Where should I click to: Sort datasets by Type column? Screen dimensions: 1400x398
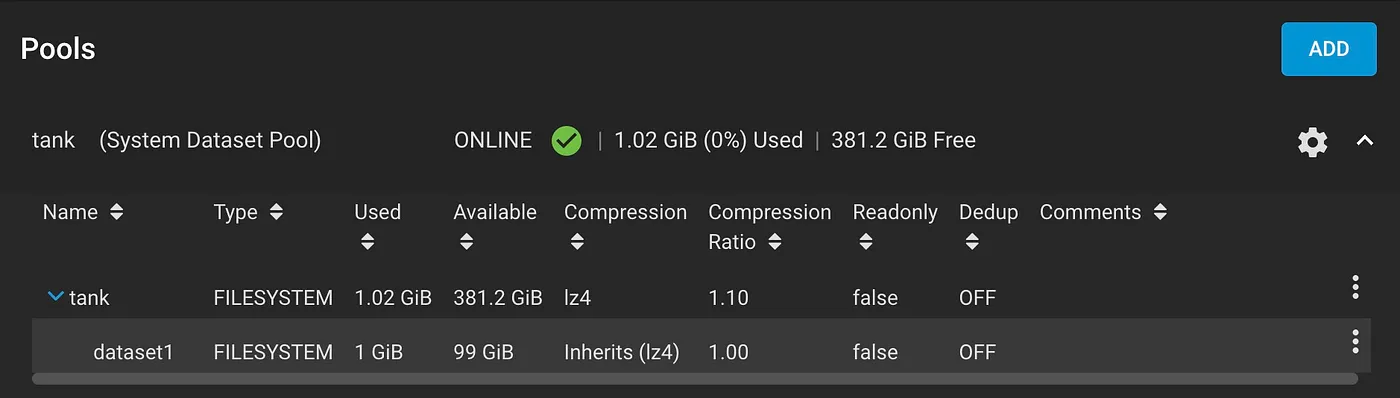[276, 212]
